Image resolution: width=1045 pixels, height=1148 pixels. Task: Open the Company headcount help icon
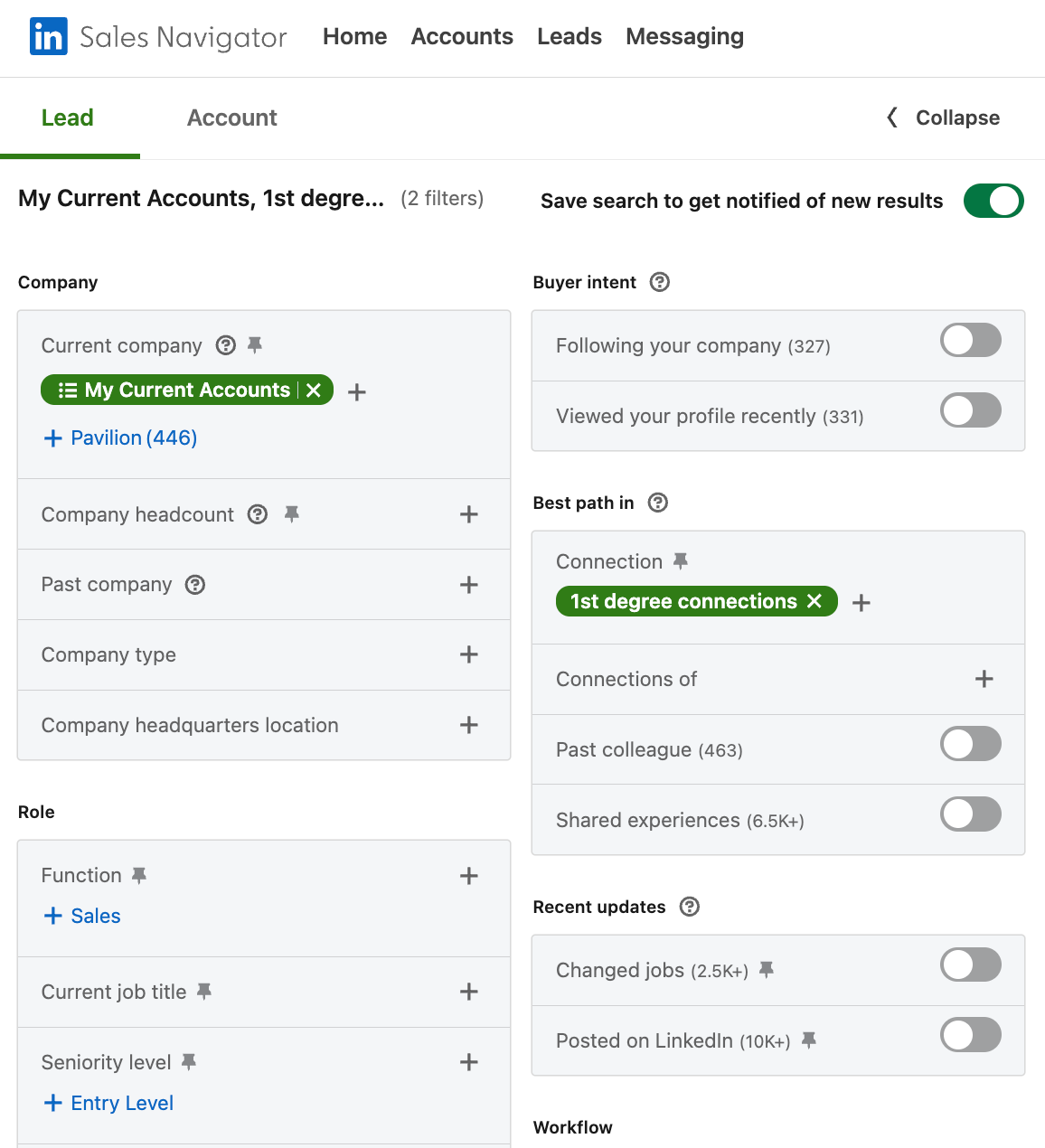click(258, 514)
